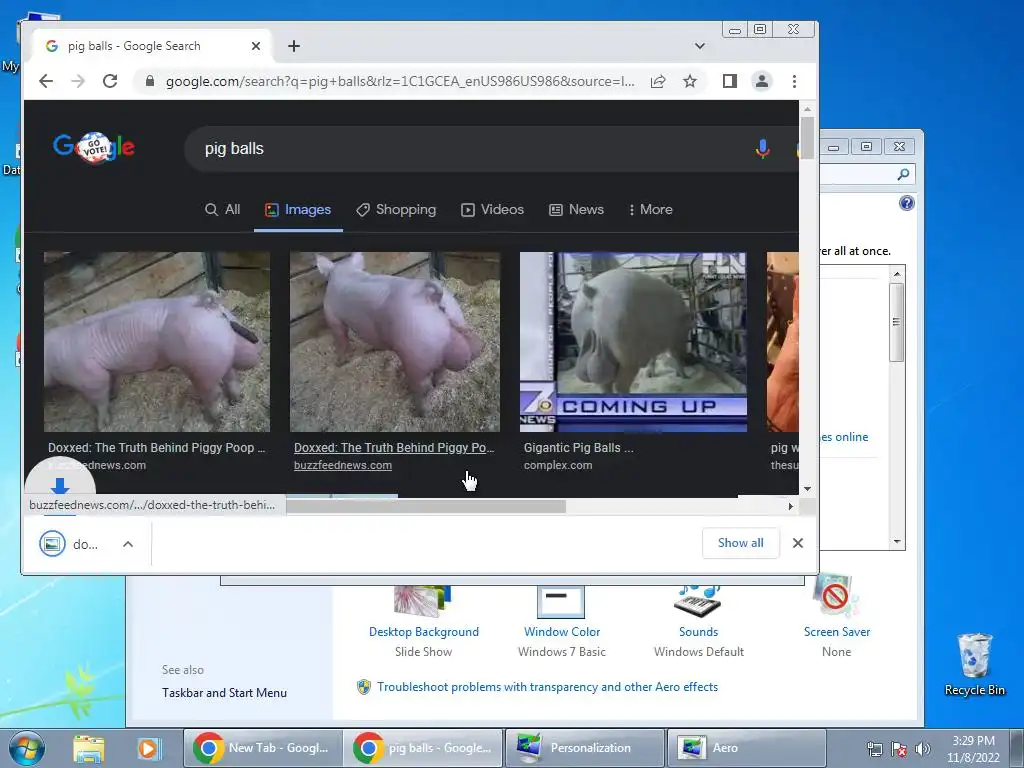Open Windows Explorer from taskbar
Viewport: 1024px width, 768px height.
[88, 748]
